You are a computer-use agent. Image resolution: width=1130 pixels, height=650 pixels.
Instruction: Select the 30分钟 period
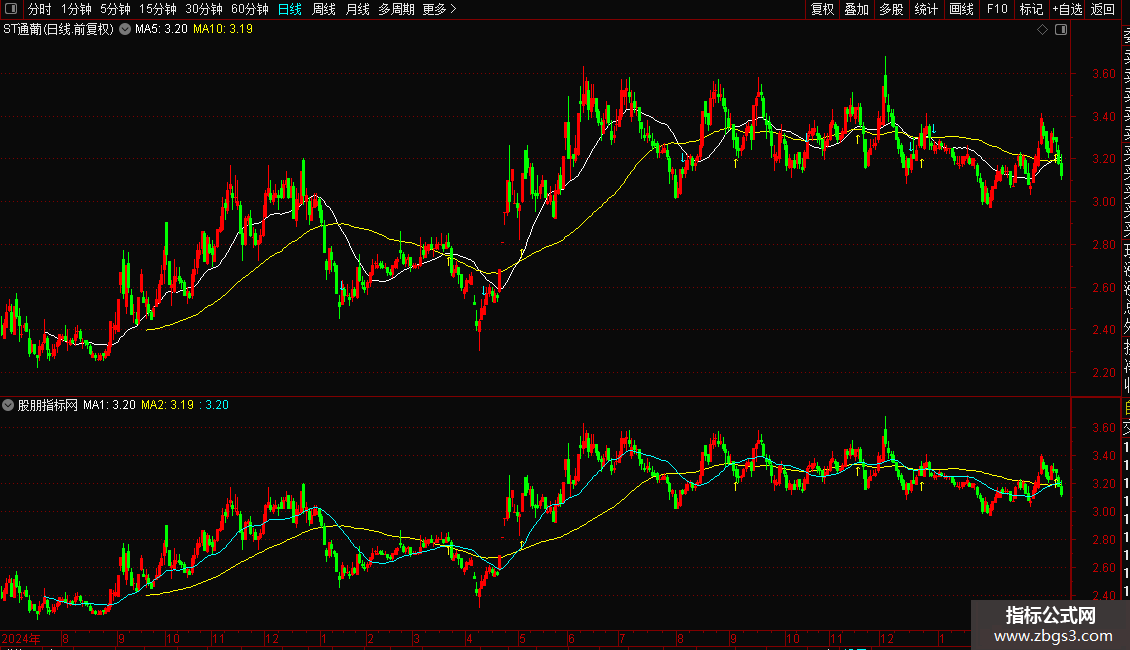204,9
